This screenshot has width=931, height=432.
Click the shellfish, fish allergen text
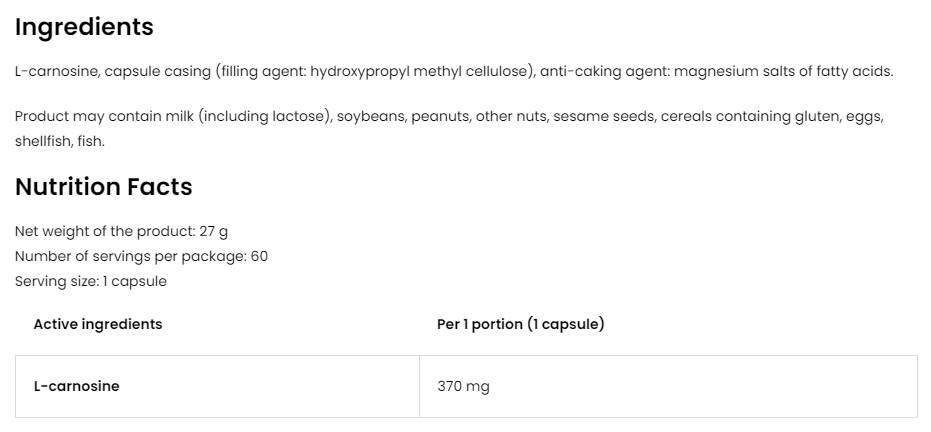click(59, 141)
